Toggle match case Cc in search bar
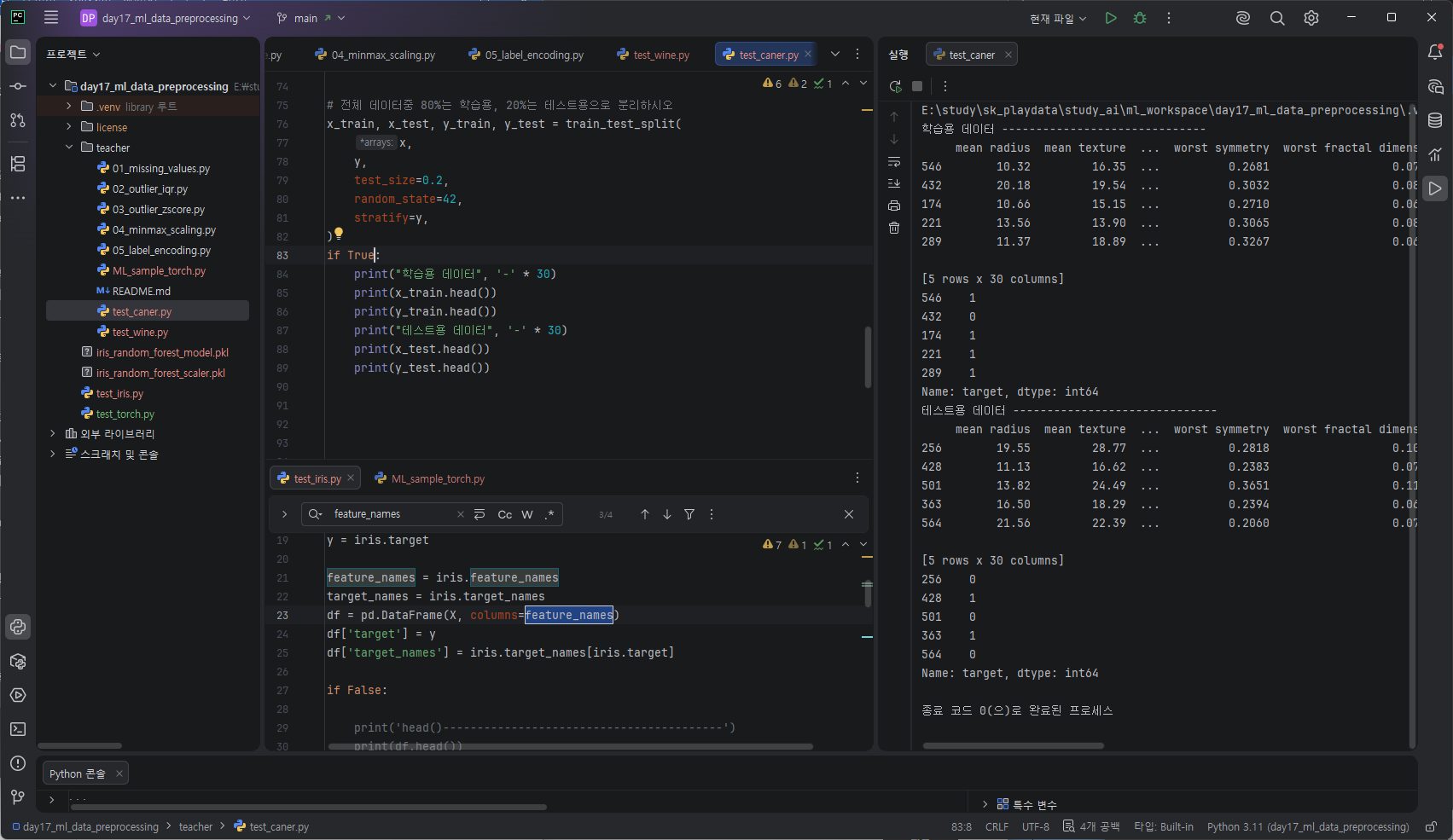The width and height of the screenshot is (1453, 840). (505, 514)
